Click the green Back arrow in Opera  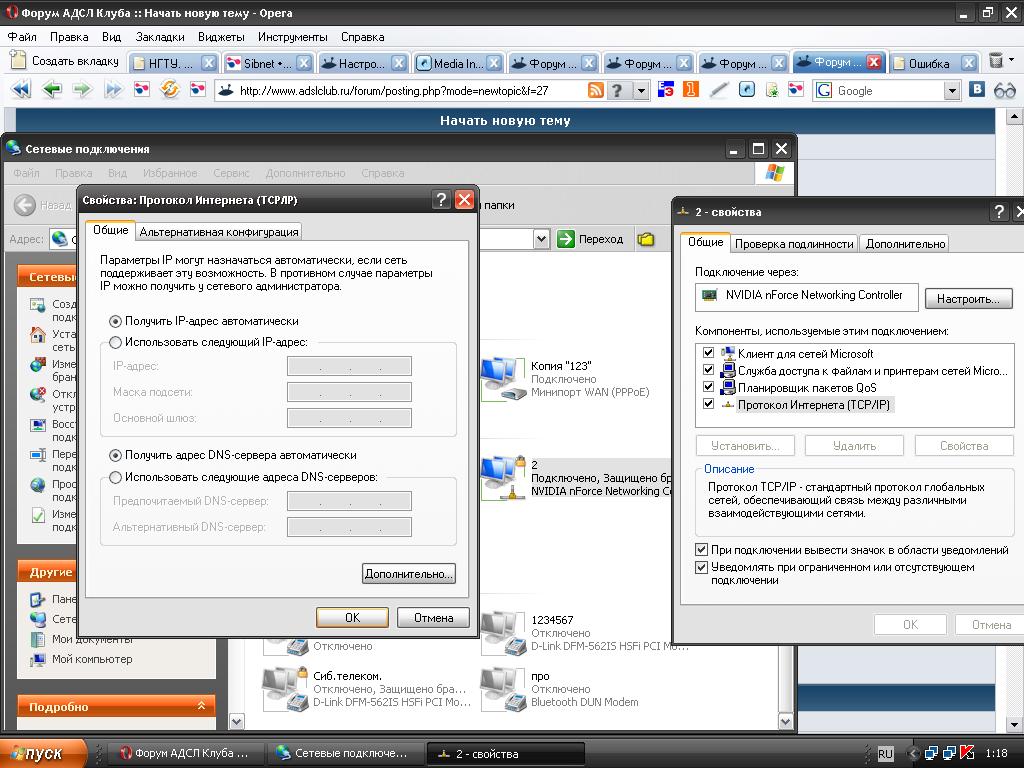52,90
